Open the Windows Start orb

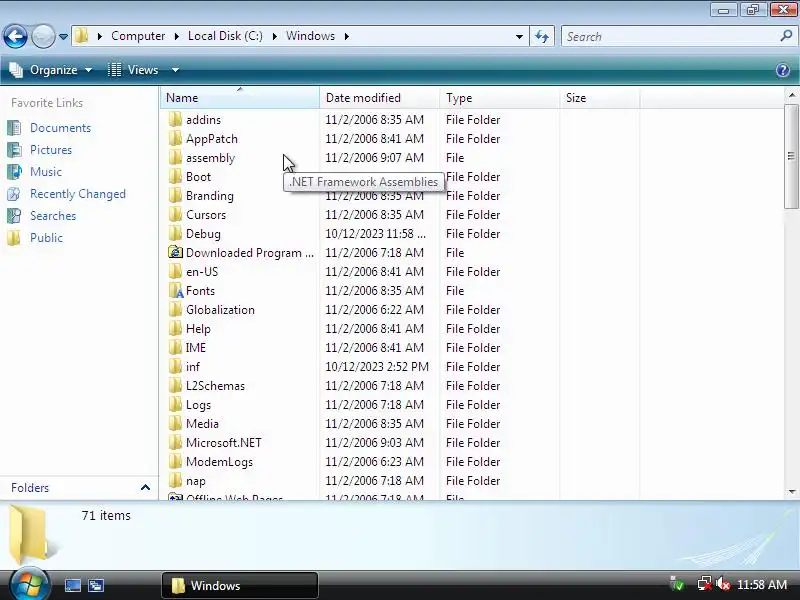(x=29, y=584)
